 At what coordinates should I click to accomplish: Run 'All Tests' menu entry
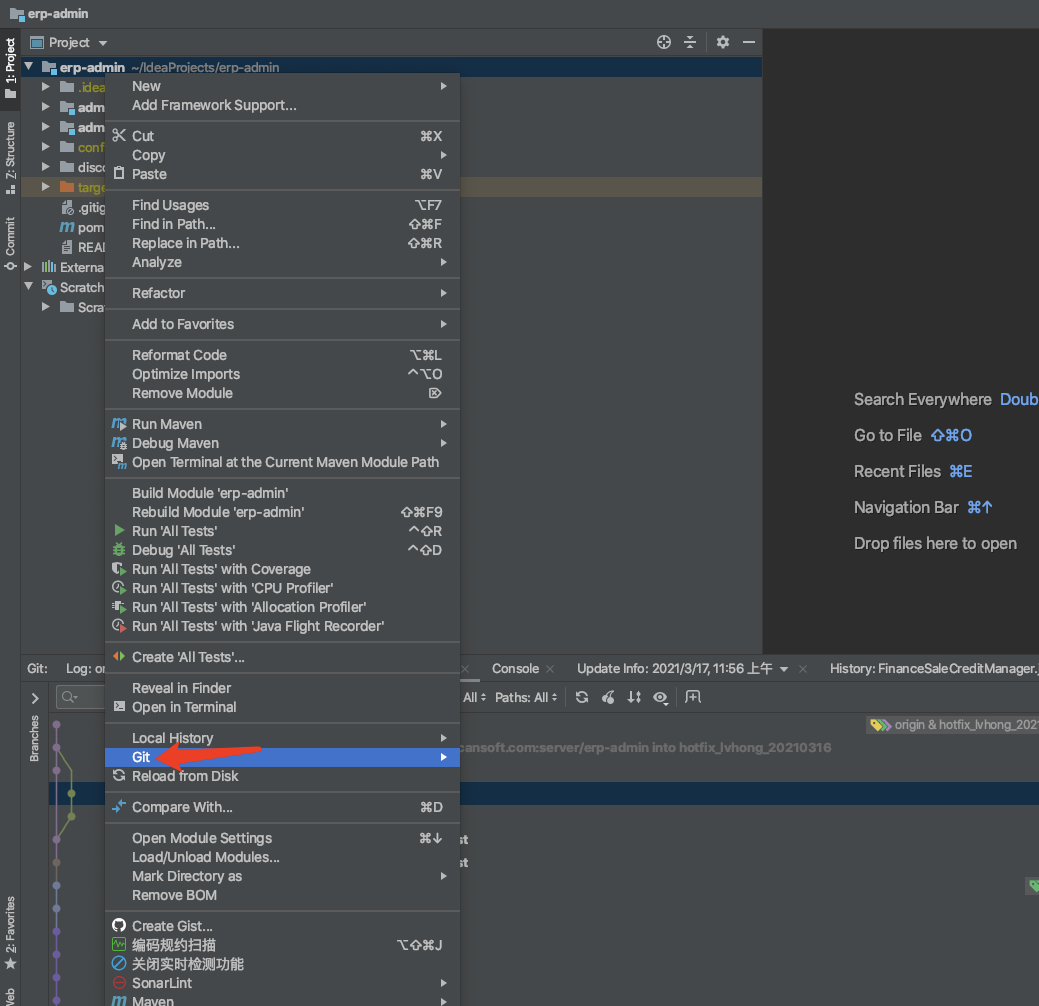[x=282, y=531]
